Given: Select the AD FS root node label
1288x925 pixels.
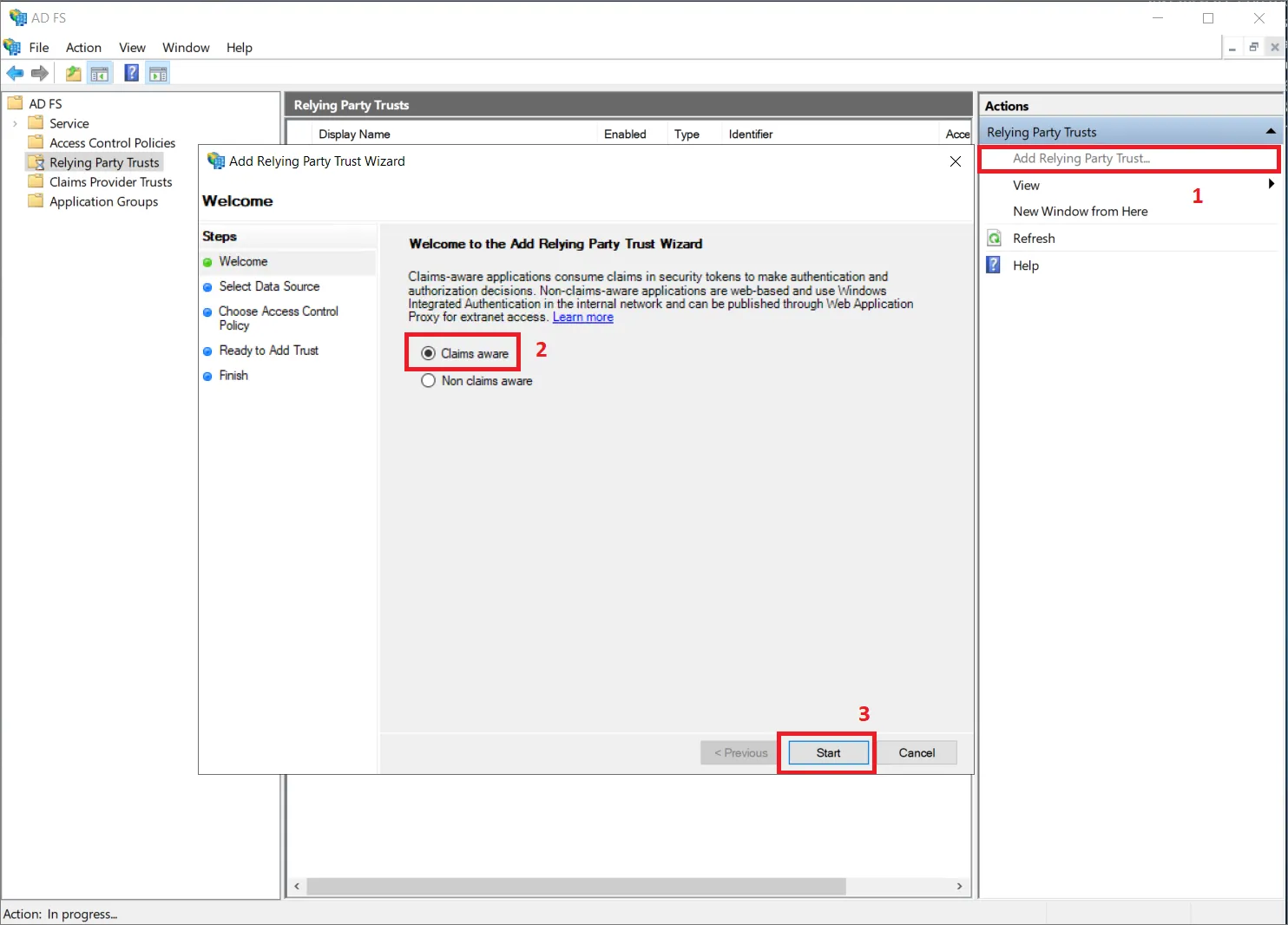Looking at the screenshot, I should pyautogui.click(x=45, y=103).
